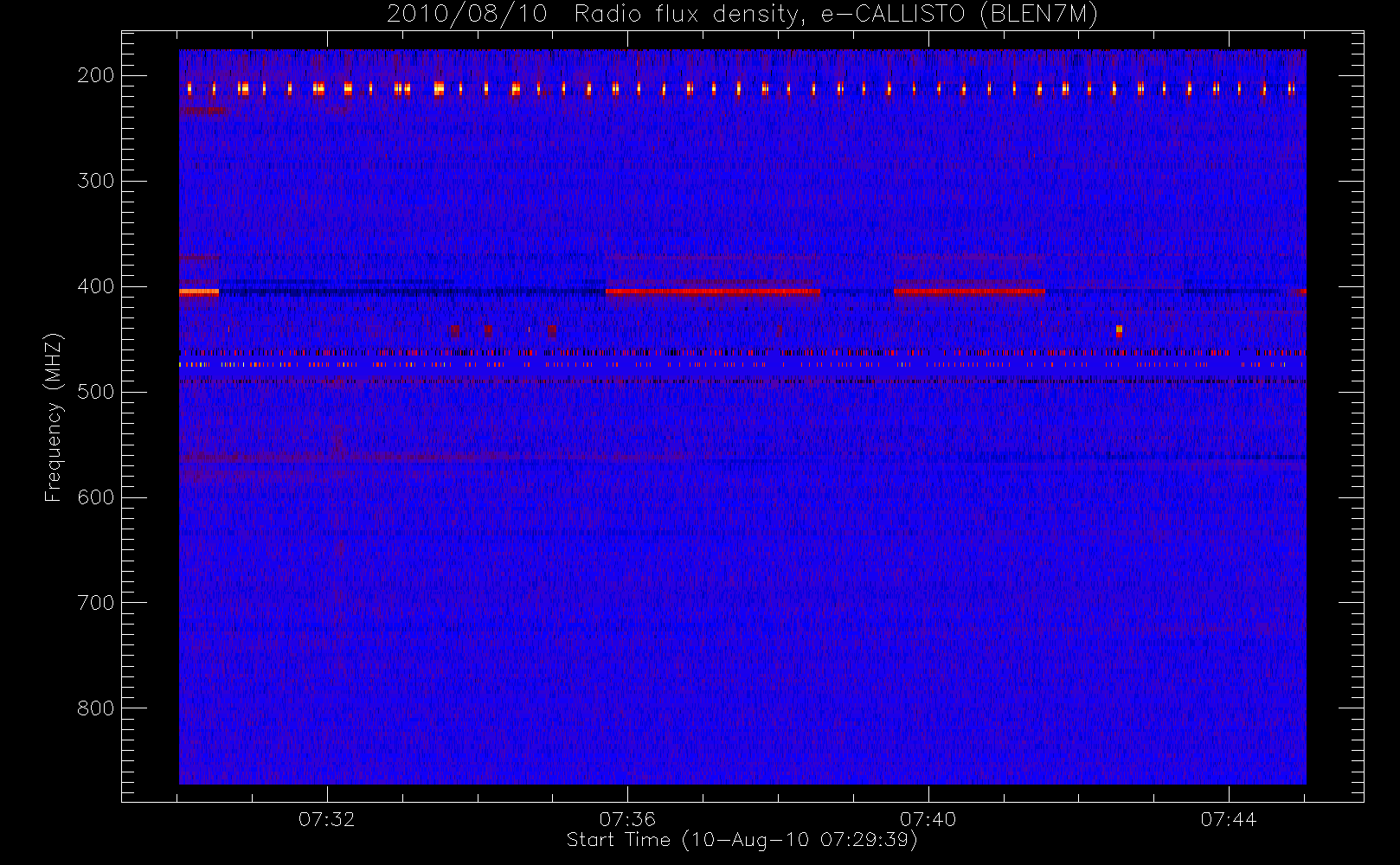This screenshot has width=1400, height=865.
Task: Click the 800 frequency tick label
Action: pos(96,708)
